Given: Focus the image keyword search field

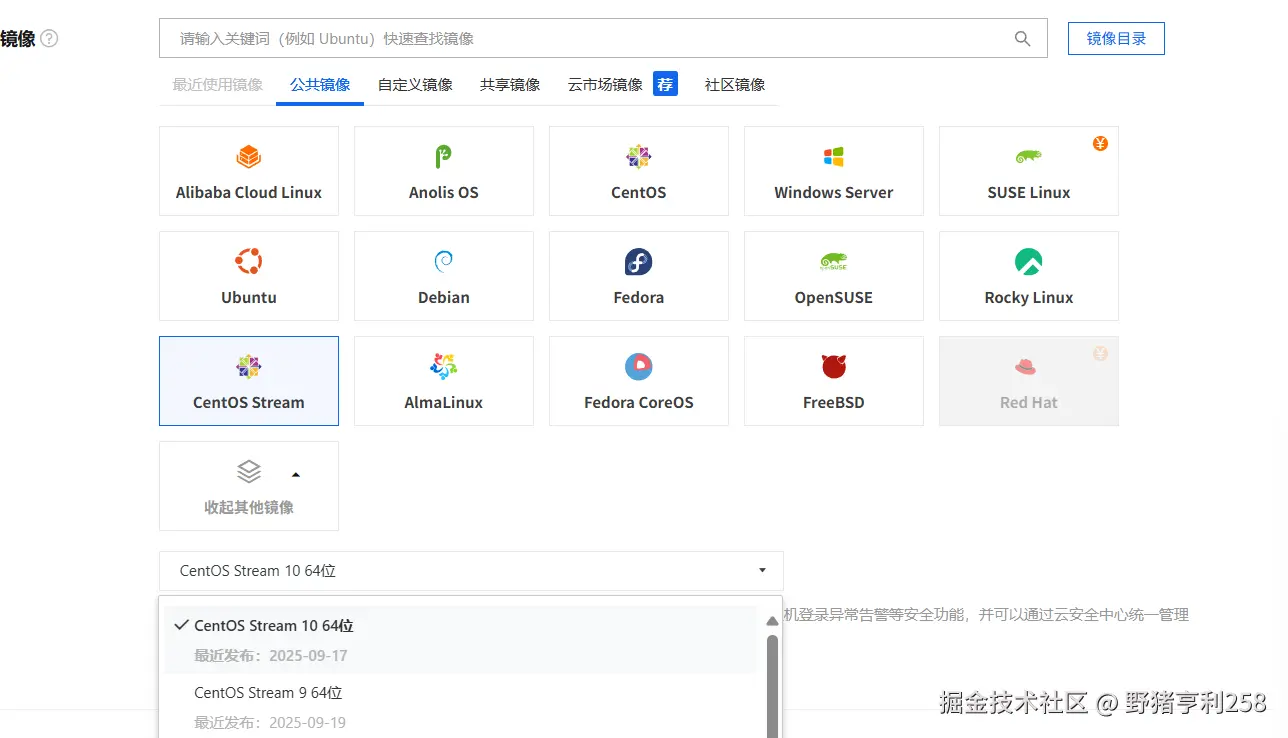Looking at the screenshot, I should pos(603,38).
